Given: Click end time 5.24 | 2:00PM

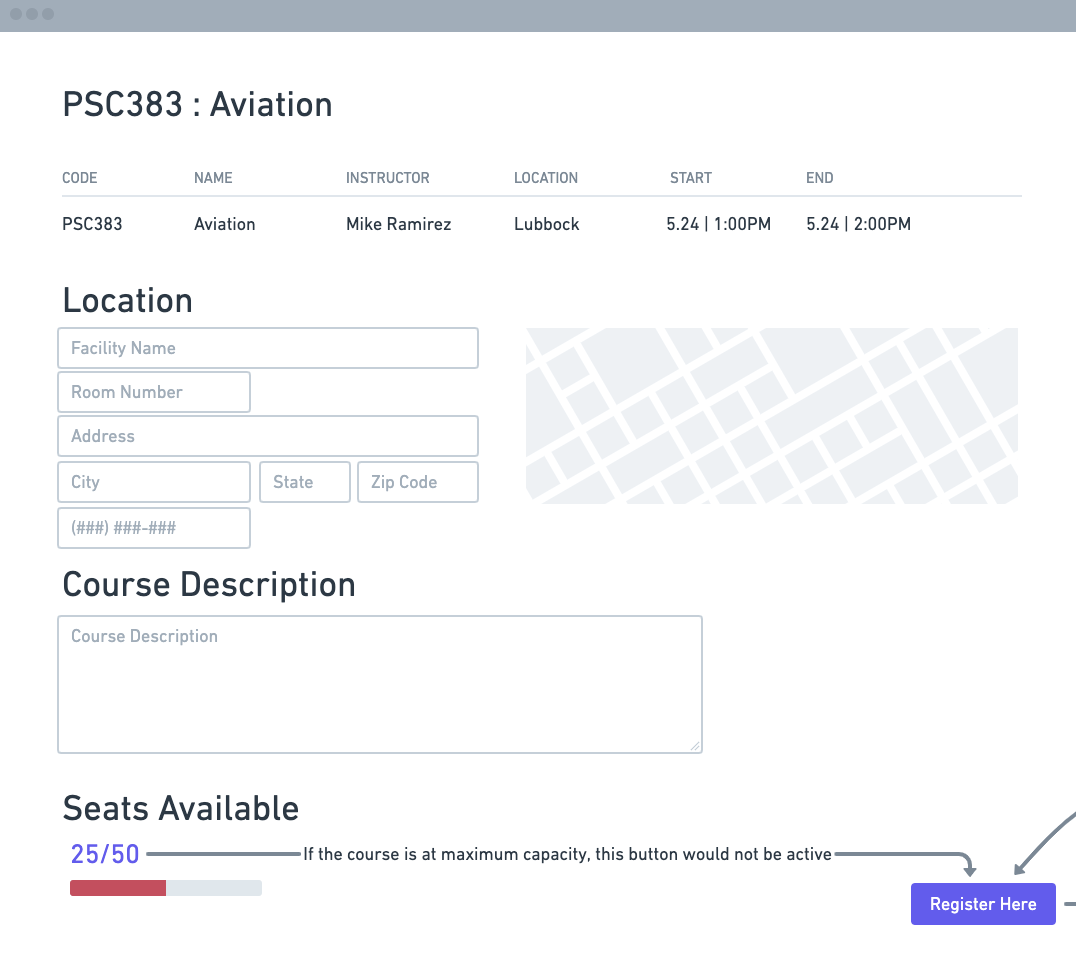Looking at the screenshot, I should (858, 224).
